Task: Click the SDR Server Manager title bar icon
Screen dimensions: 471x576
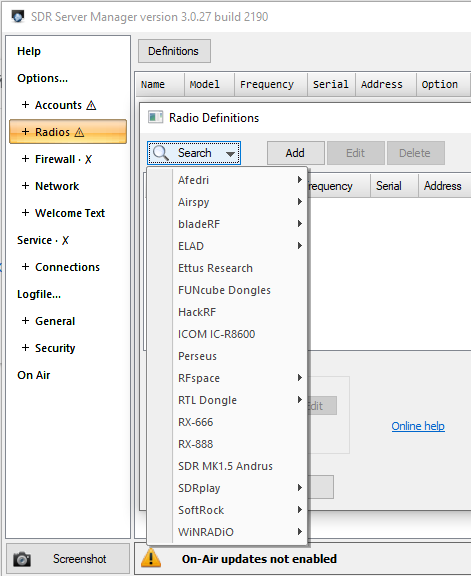Action: [x=18, y=17]
